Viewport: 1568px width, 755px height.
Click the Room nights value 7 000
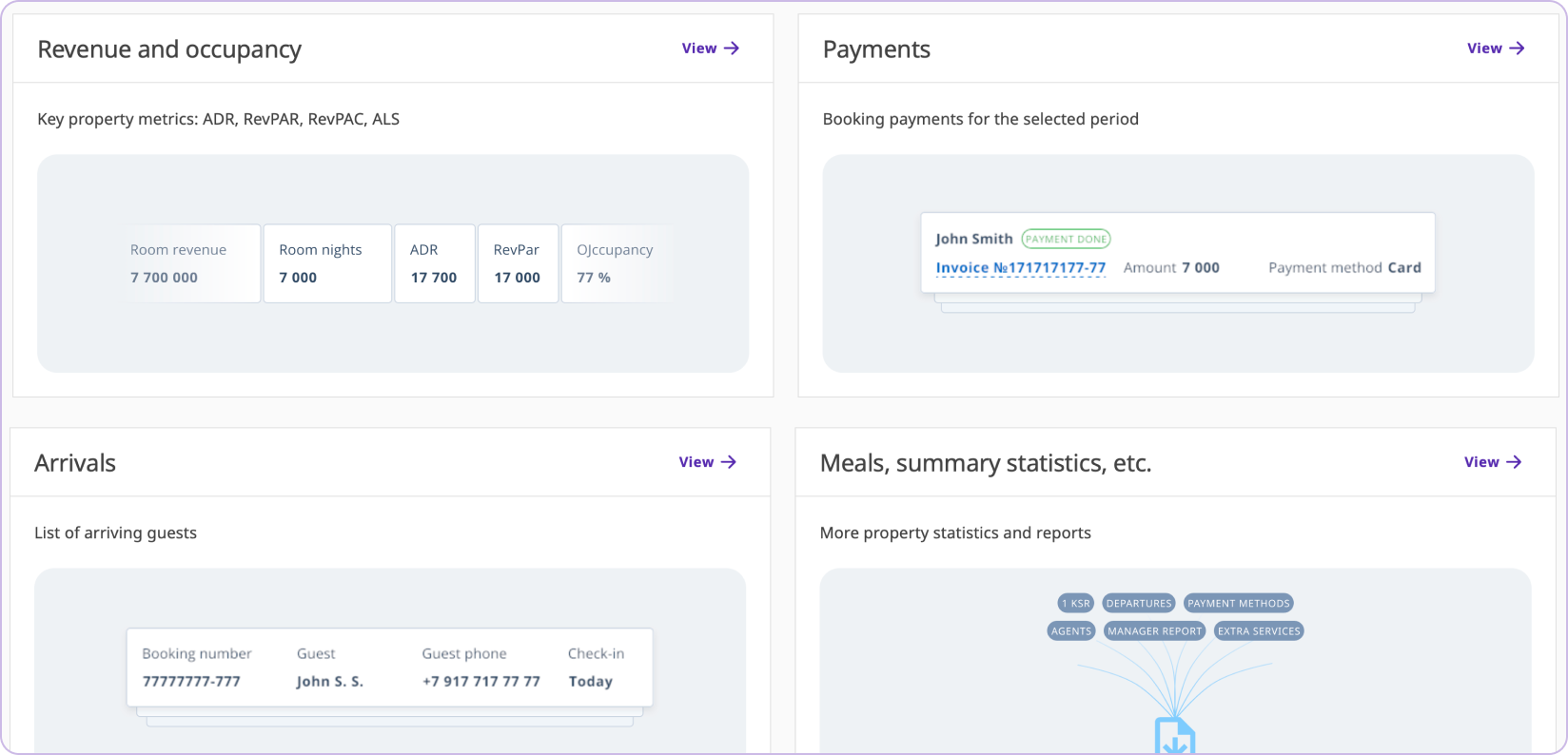click(298, 278)
